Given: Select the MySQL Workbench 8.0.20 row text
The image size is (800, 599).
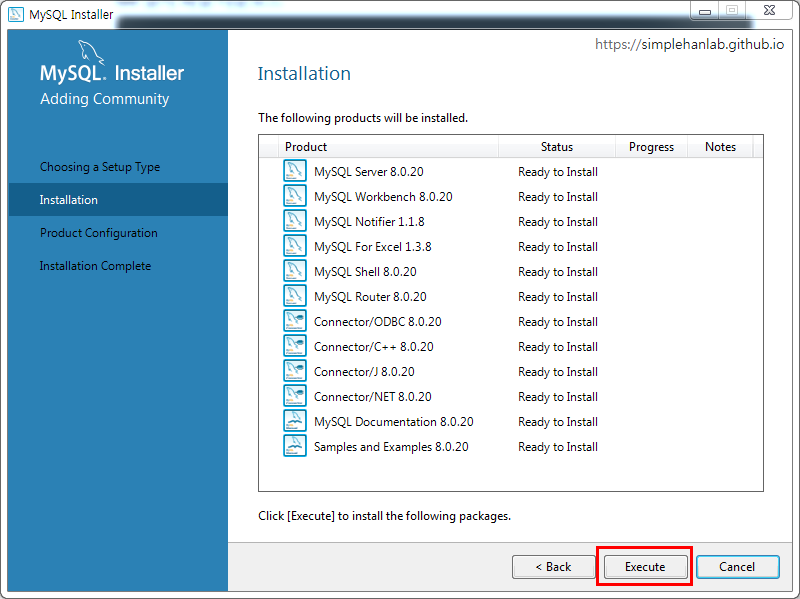Looking at the screenshot, I should tap(383, 197).
